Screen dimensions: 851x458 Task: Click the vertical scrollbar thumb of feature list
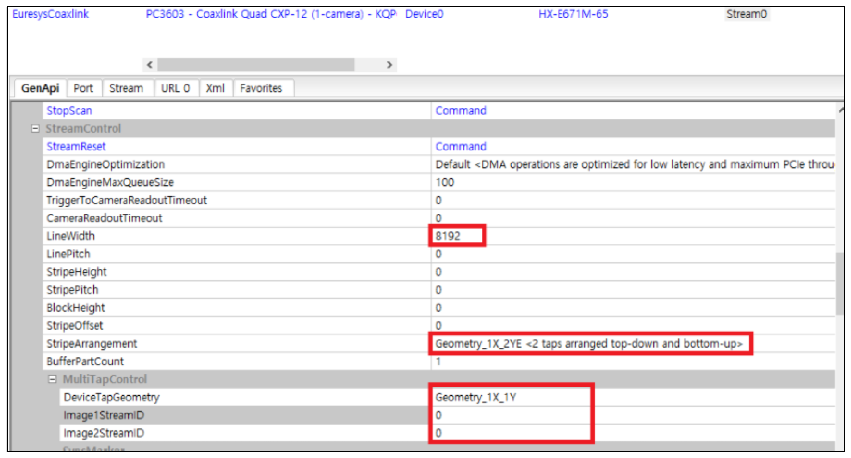click(x=840, y=282)
